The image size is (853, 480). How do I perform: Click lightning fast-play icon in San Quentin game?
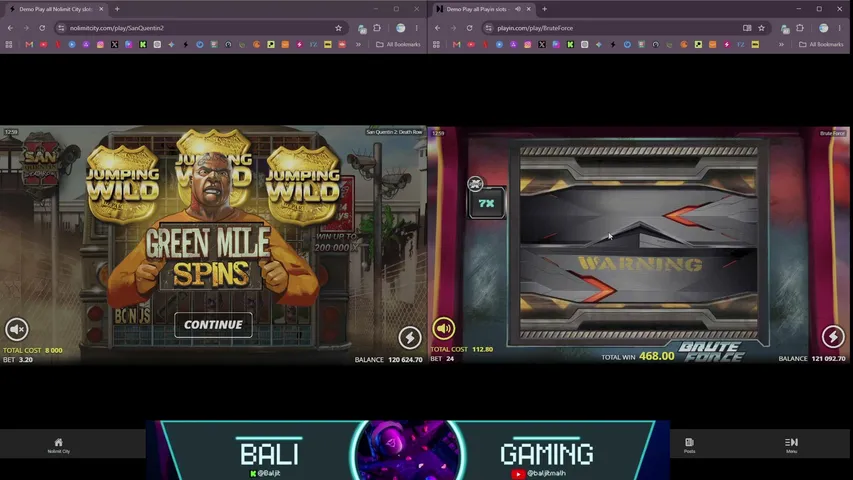[410, 337]
